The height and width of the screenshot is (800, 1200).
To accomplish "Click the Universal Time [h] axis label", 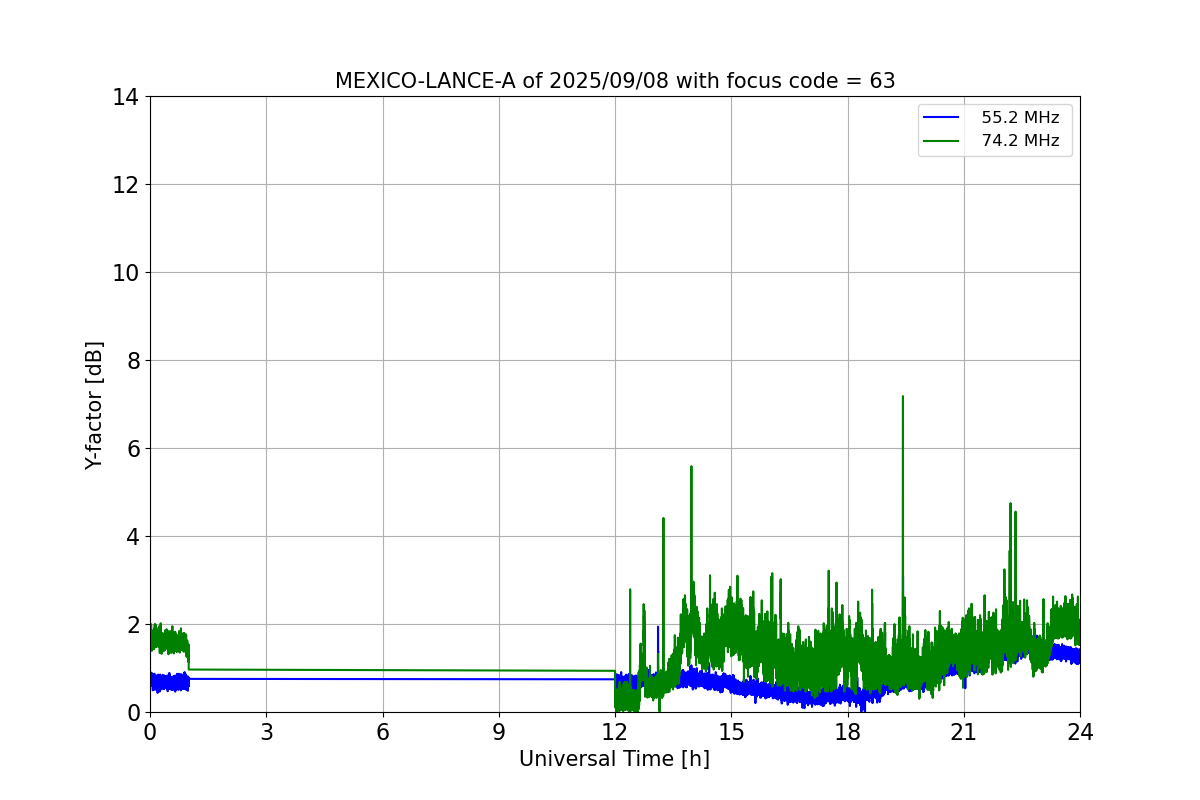I will pos(614,760).
